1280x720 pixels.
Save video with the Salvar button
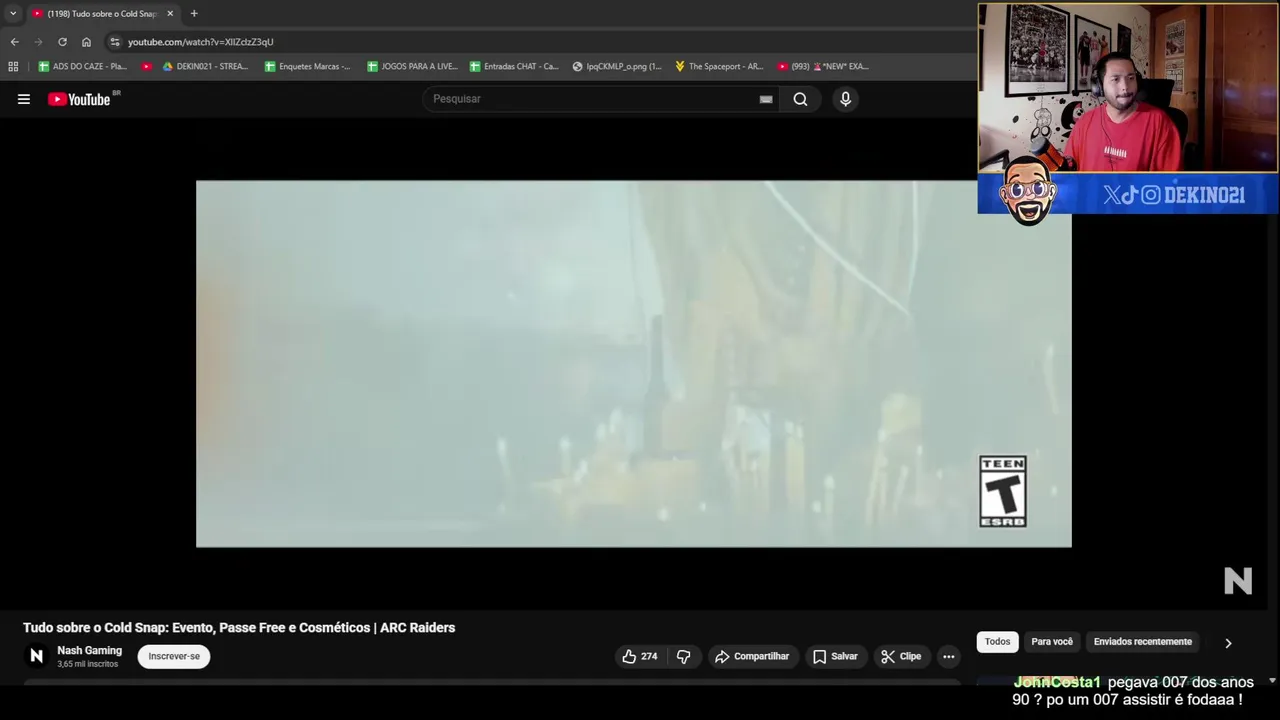point(835,656)
